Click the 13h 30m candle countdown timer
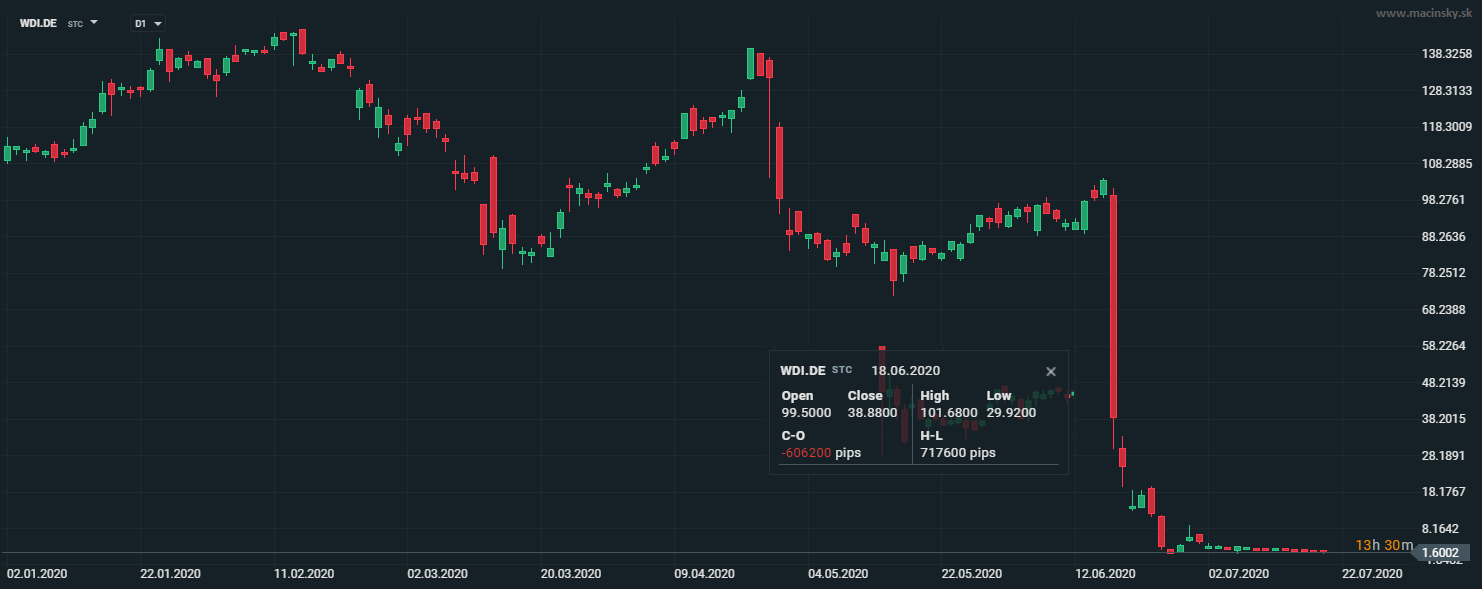Screen dimensions: 1482x589 (x=1384, y=546)
